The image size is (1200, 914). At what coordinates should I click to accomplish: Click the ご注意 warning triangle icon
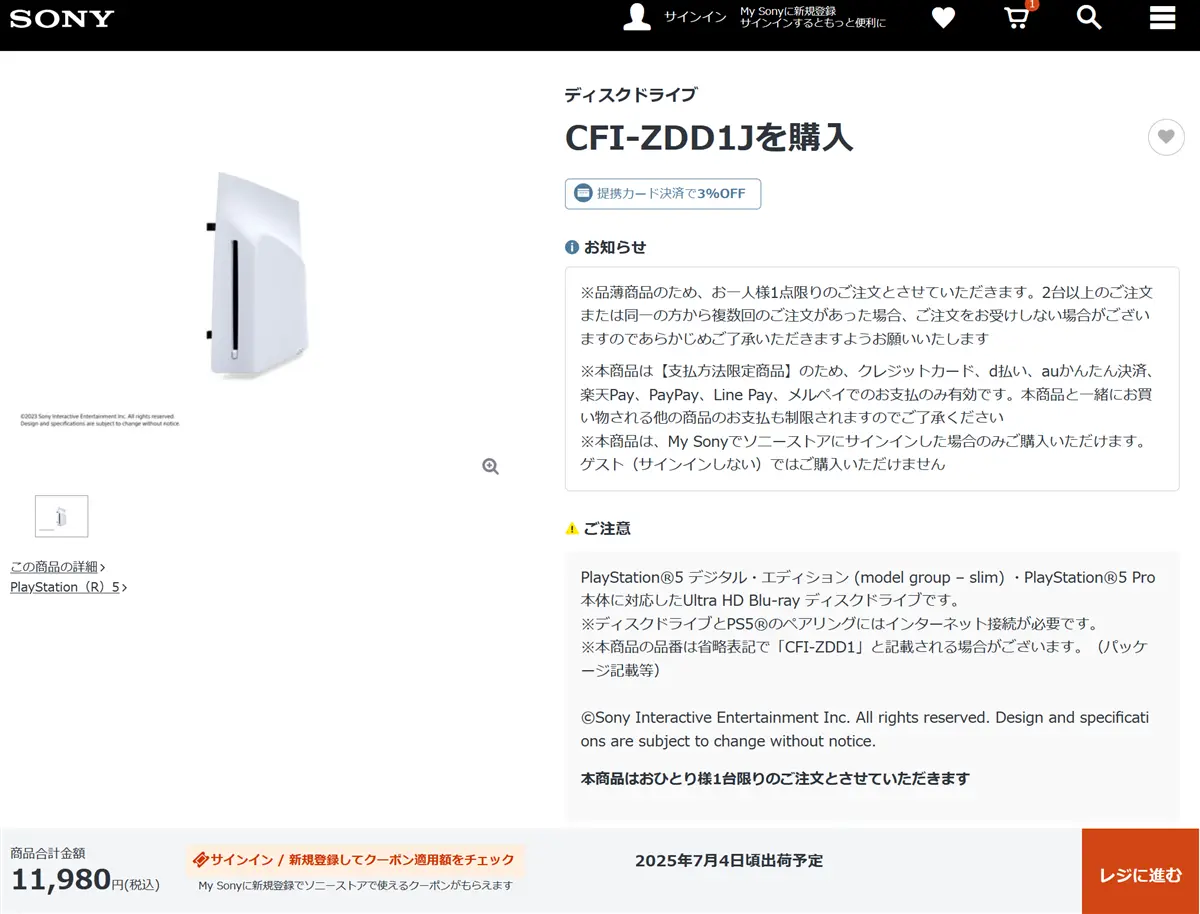tap(572, 528)
